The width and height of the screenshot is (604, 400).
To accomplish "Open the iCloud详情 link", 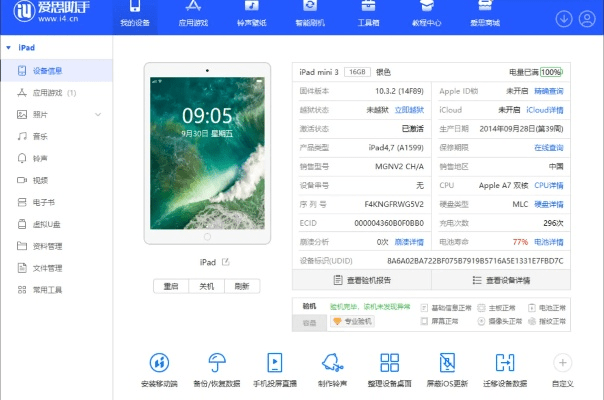I will [x=545, y=110].
